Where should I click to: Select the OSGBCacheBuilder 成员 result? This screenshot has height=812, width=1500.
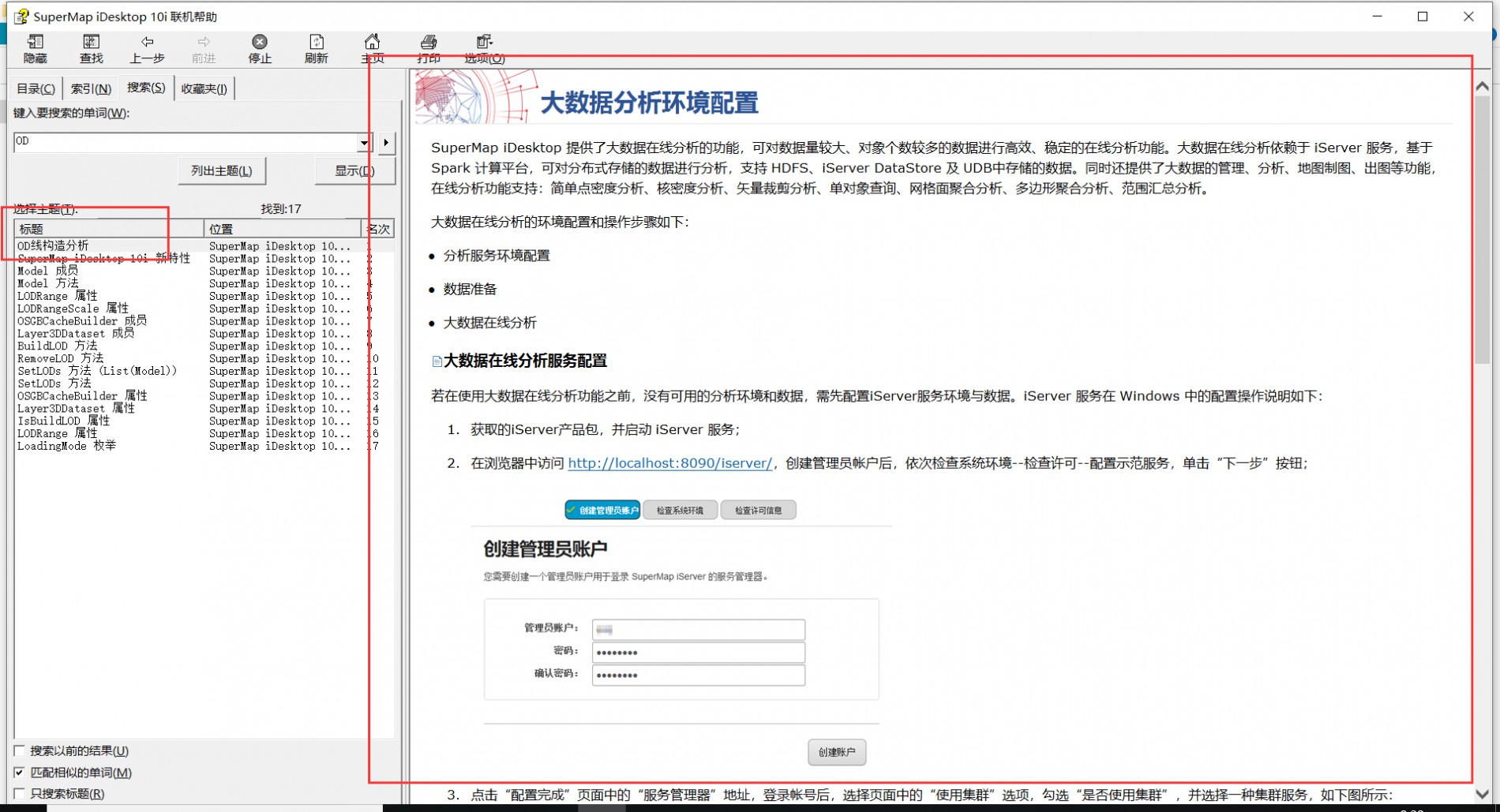[x=82, y=321]
